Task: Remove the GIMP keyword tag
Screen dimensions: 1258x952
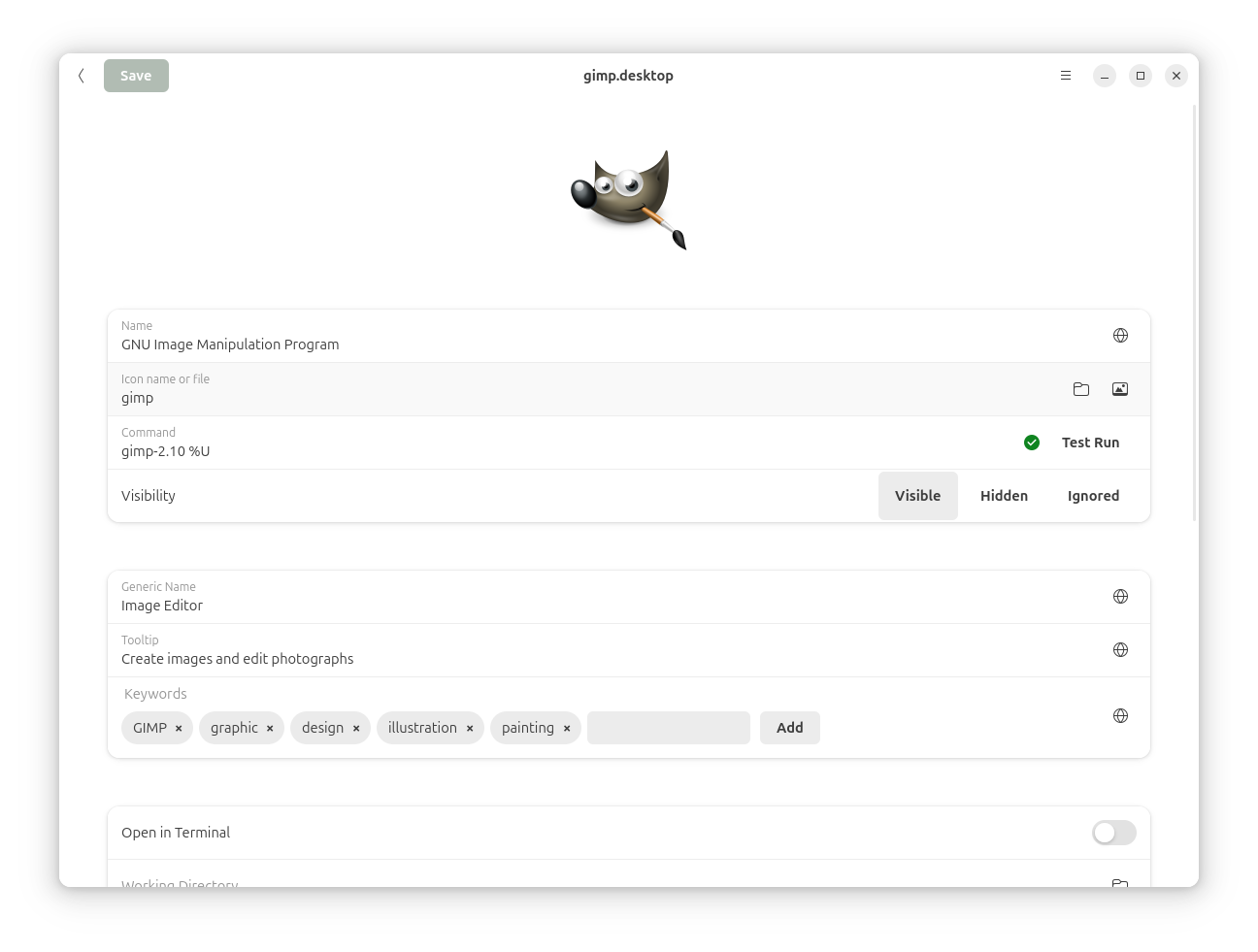Action: [x=179, y=728]
